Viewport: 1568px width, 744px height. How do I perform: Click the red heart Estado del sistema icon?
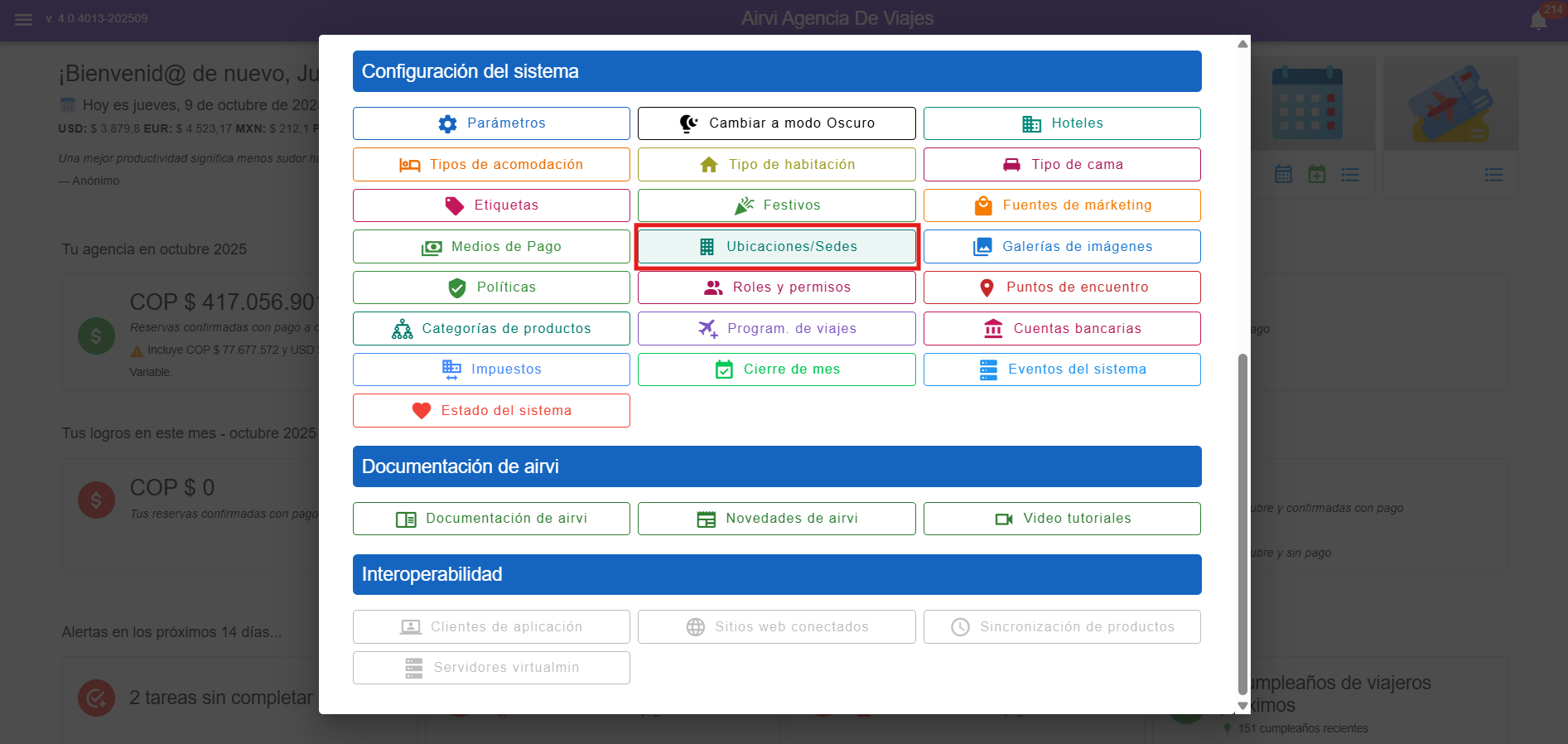coord(422,411)
